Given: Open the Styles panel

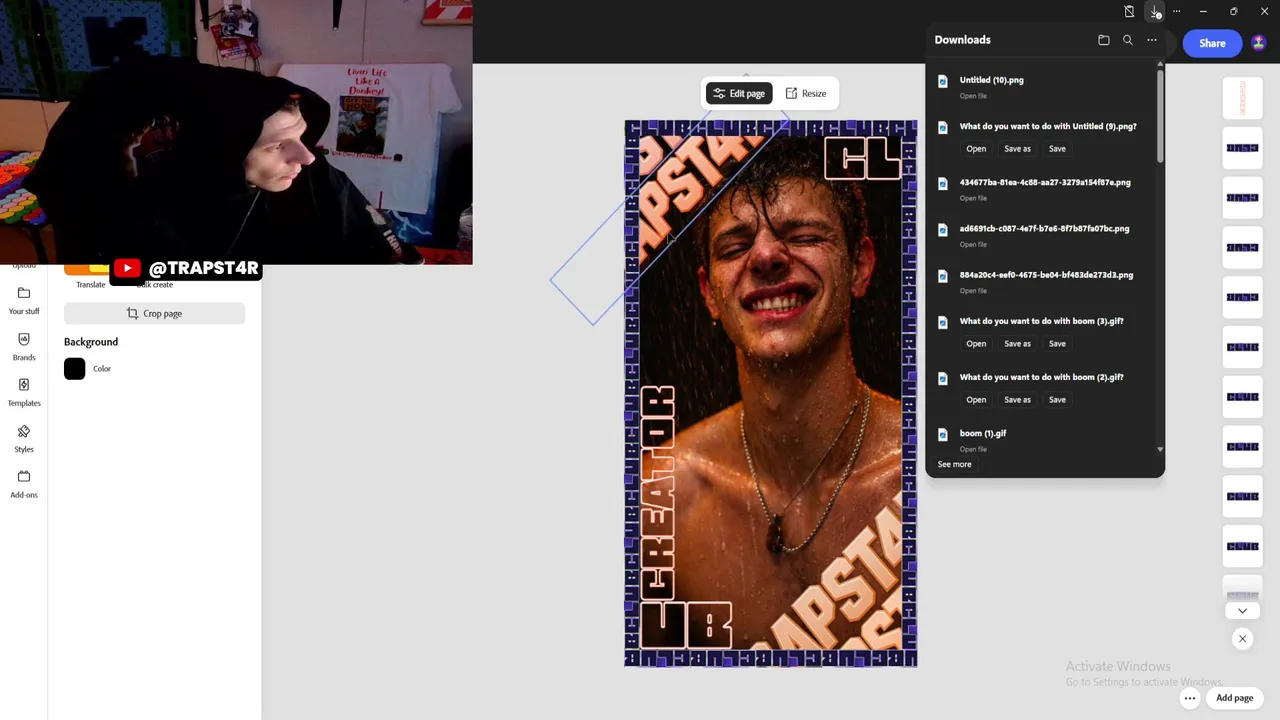Looking at the screenshot, I should click(x=24, y=438).
